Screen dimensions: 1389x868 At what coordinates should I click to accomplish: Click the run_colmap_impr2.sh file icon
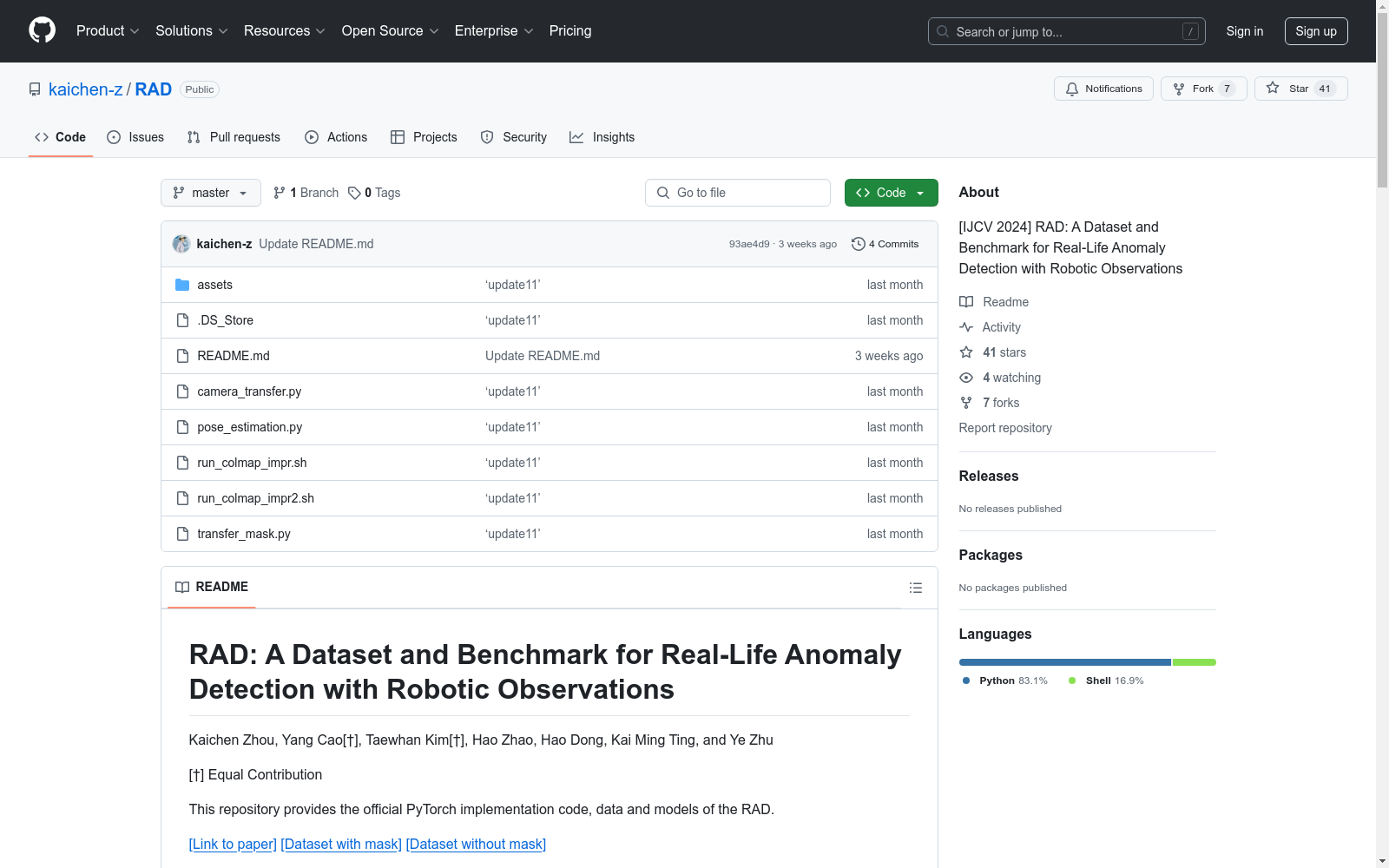click(182, 498)
